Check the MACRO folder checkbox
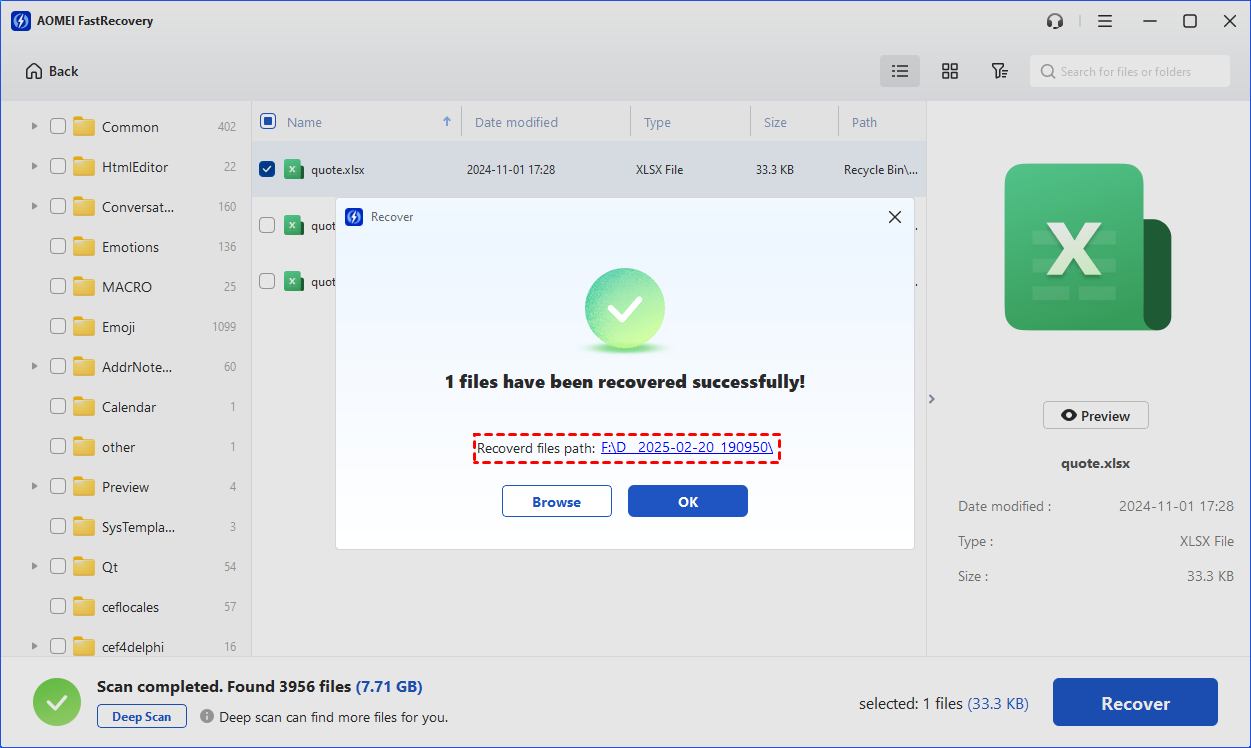1251x748 pixels. [58, 286]
